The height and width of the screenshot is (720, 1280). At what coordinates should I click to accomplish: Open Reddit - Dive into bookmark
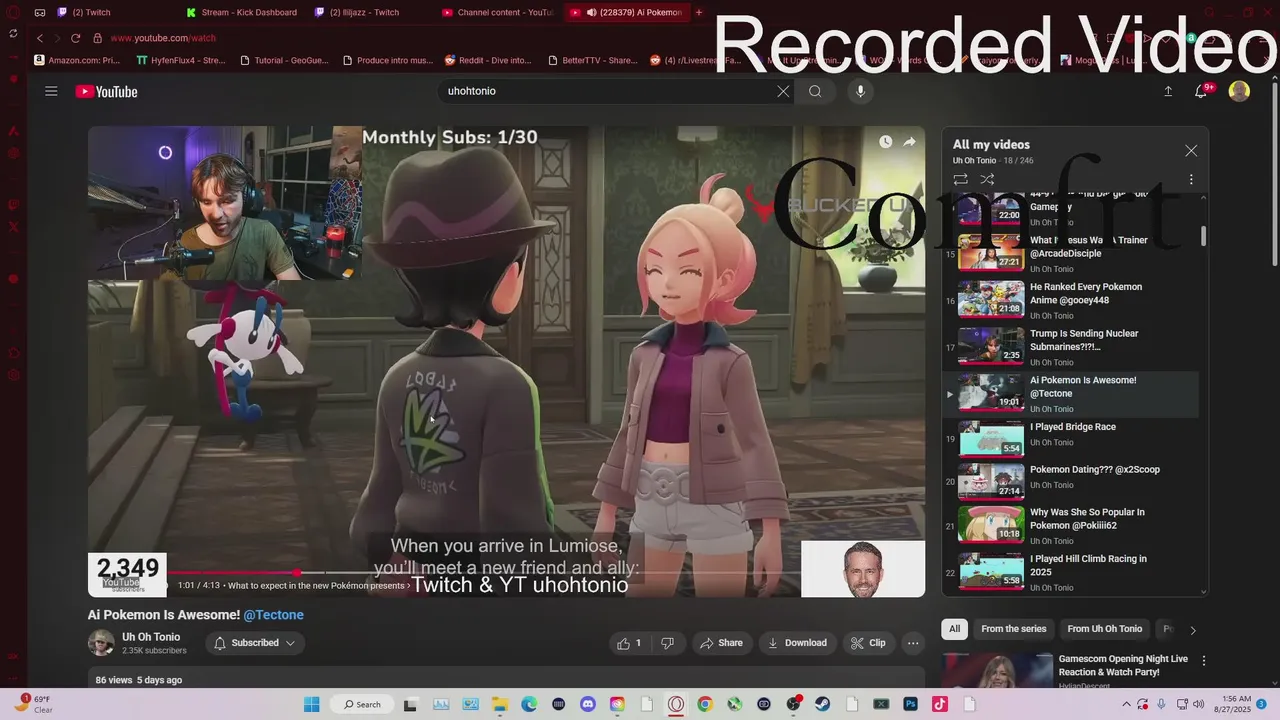pyautogui.click(x=488, y=60)
